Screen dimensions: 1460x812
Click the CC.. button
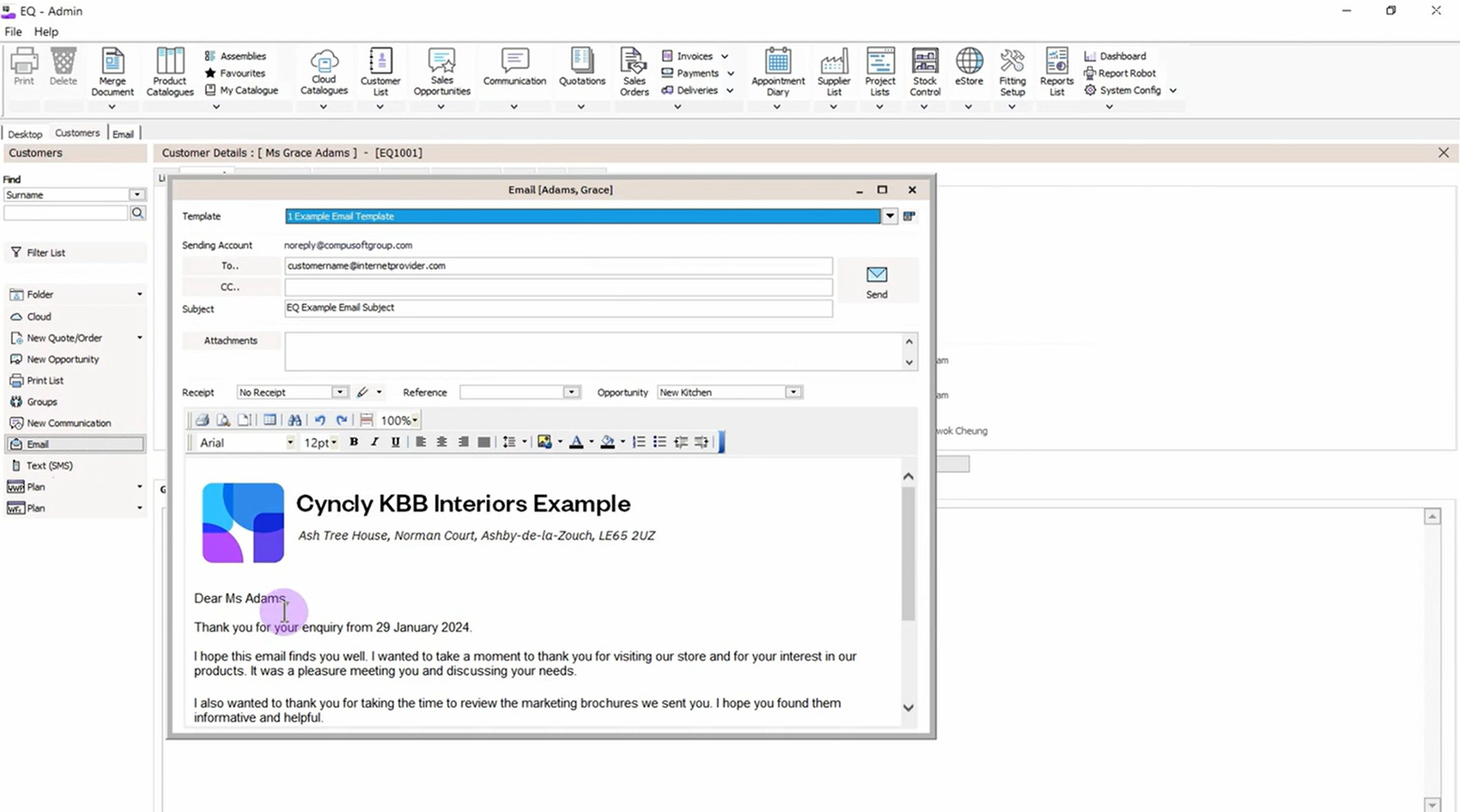tap(230, 287)
